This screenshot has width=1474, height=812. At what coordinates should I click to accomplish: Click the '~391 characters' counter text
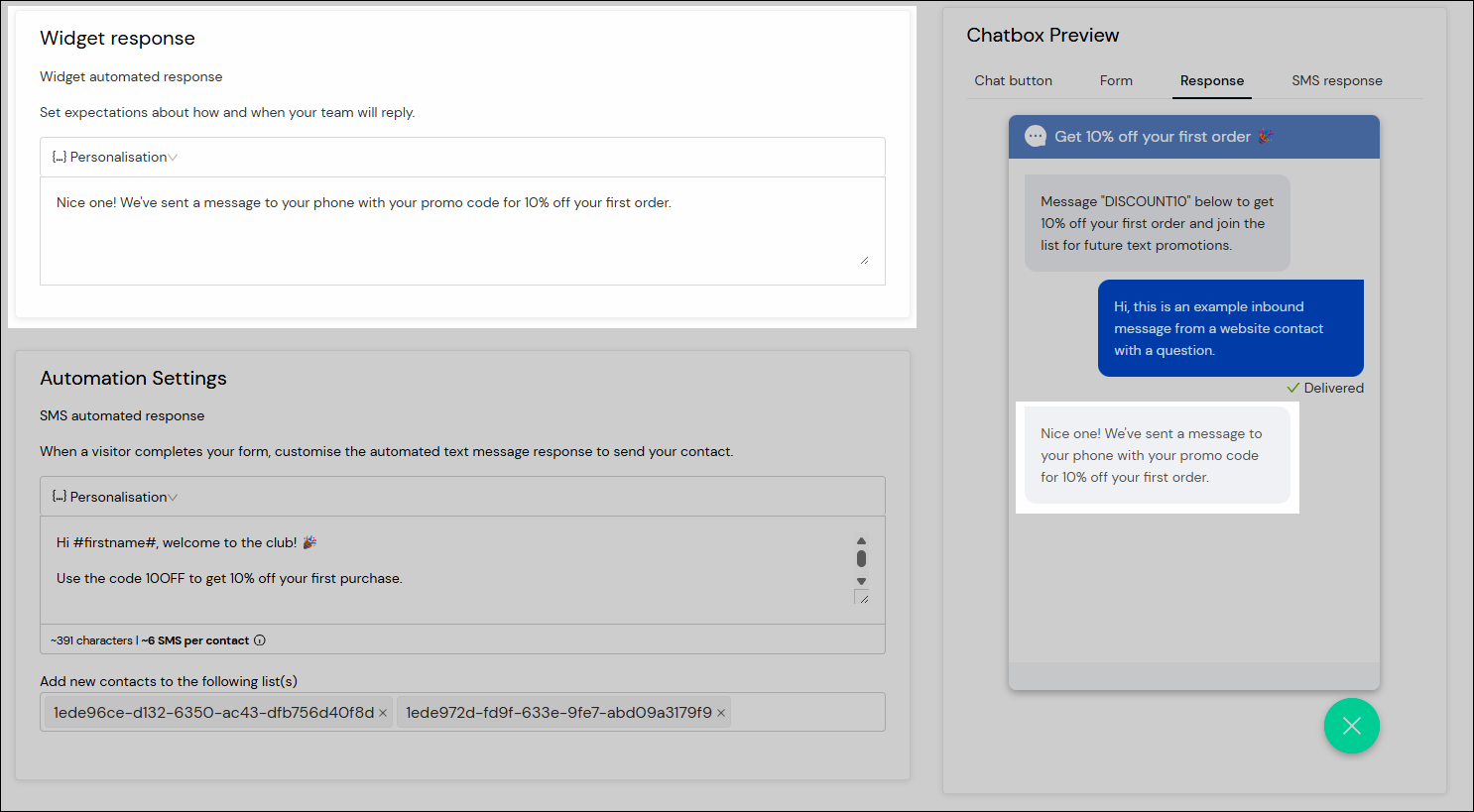pyautogui.click(x=91, y=640)
